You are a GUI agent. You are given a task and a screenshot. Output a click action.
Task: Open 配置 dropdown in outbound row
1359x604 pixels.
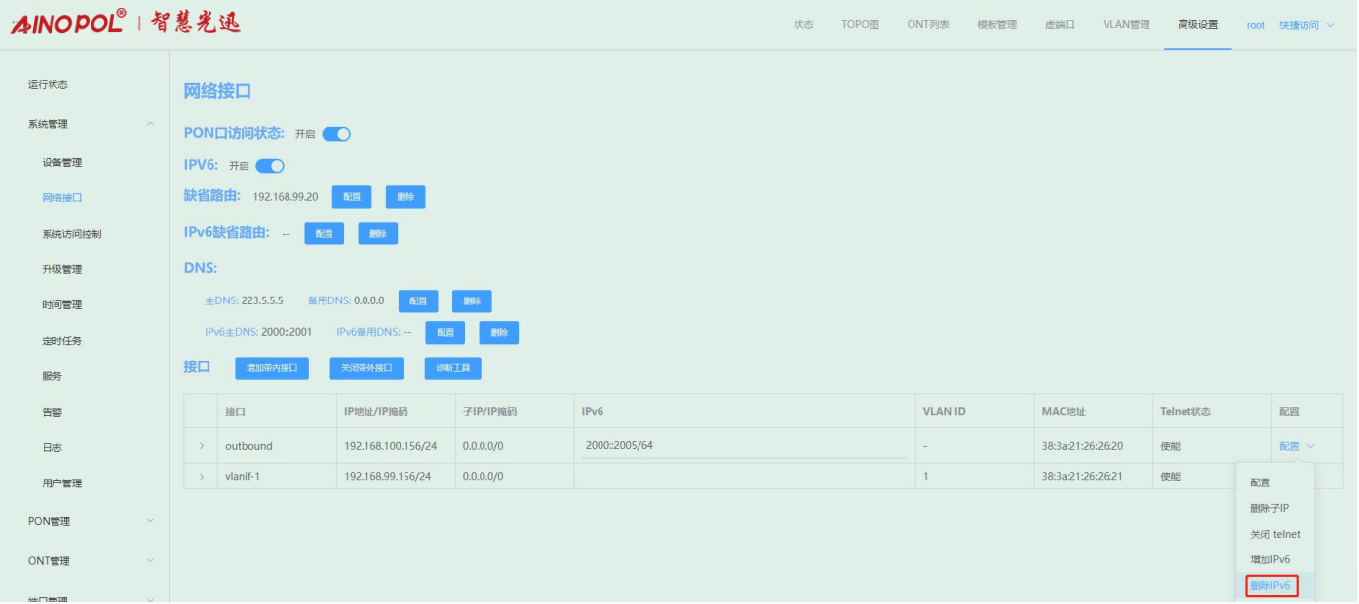[x=1295, y=446]
